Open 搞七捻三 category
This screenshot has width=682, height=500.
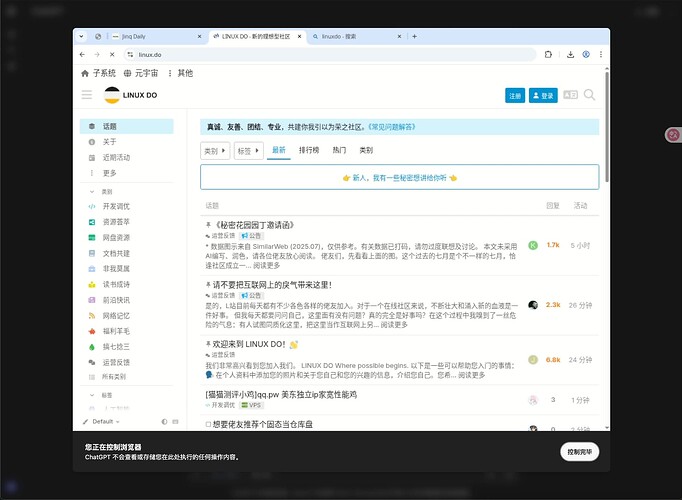click(x=127, y=347)
